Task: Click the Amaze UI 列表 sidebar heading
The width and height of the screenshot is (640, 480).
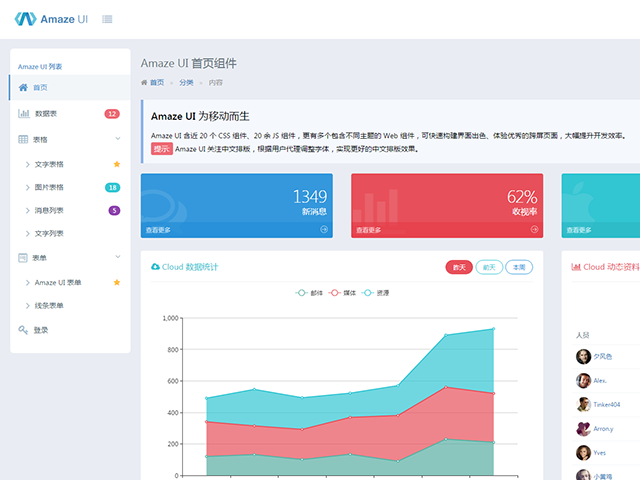Action: click(x=40, y=67)
